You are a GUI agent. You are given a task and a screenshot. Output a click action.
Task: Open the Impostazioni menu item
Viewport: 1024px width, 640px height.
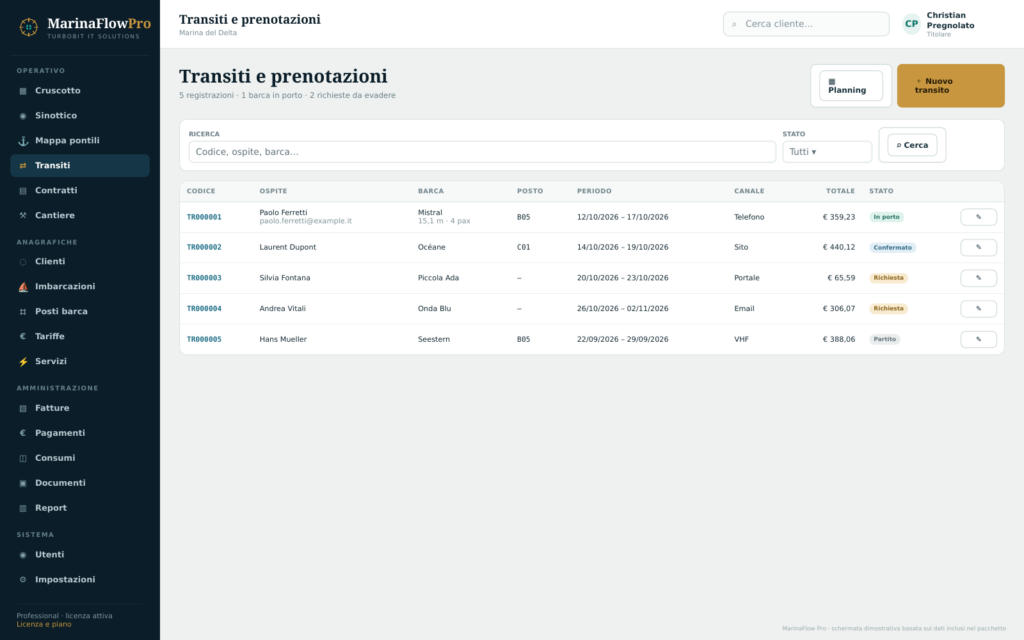click(80, 580)
